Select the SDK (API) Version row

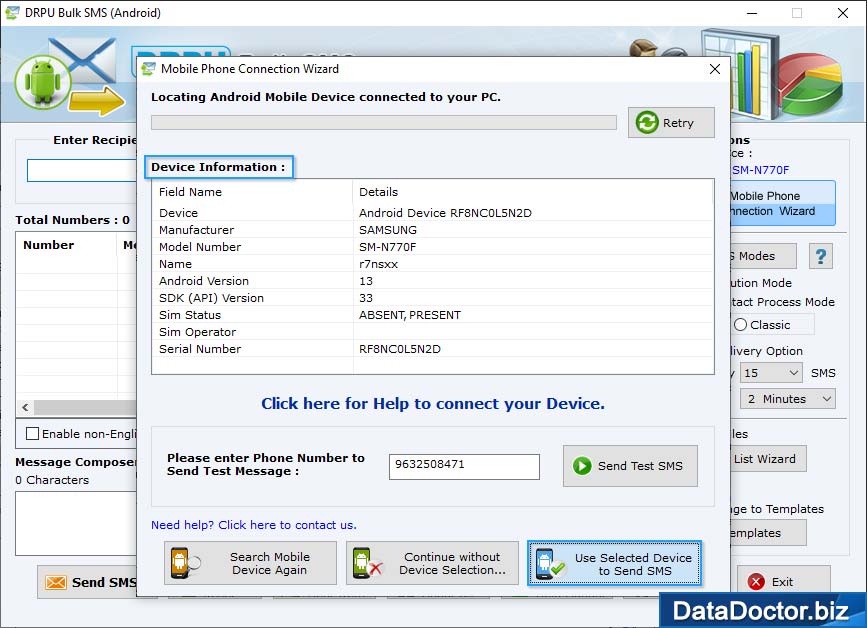pos(432,298)
